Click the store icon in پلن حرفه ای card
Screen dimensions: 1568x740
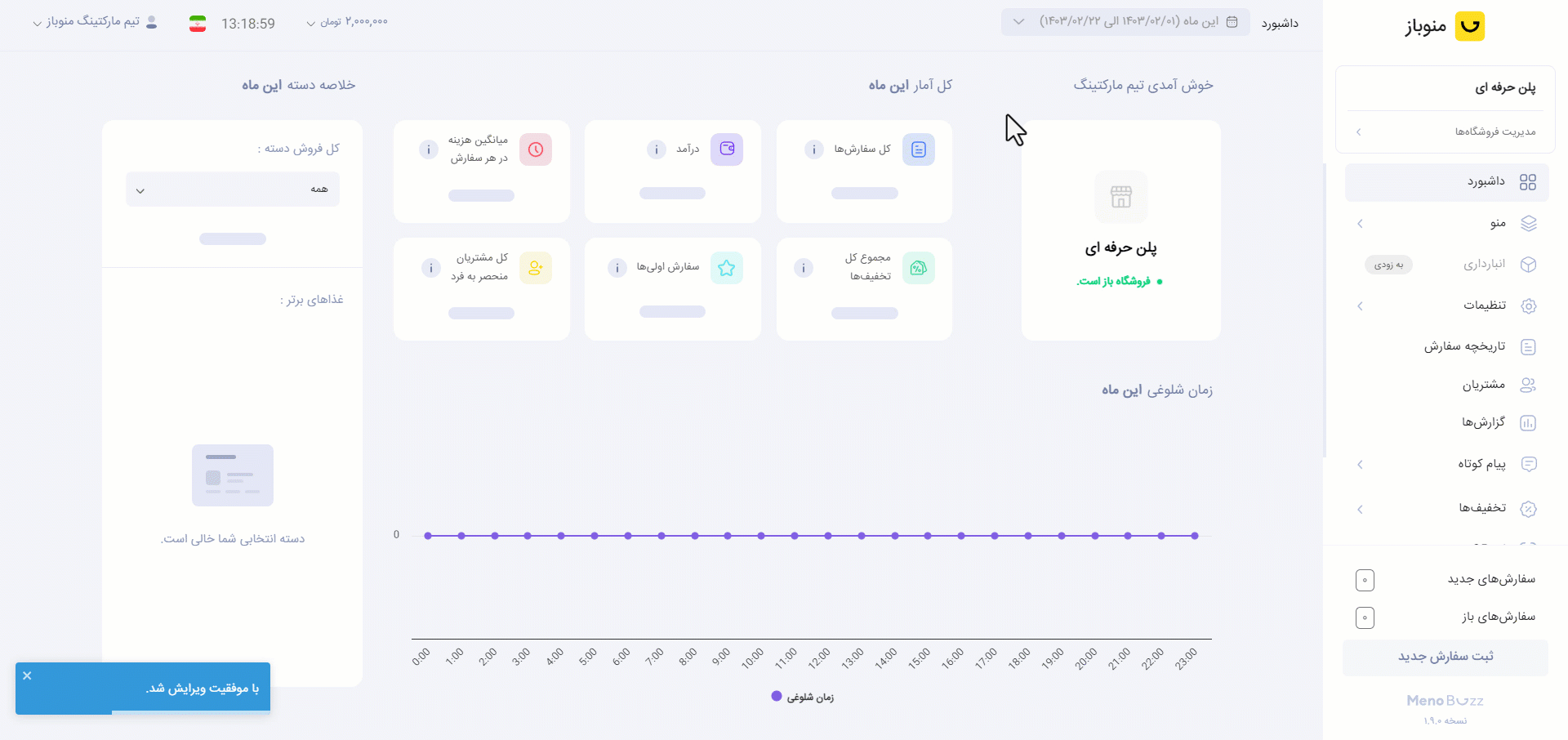(x=1121, y=197)
